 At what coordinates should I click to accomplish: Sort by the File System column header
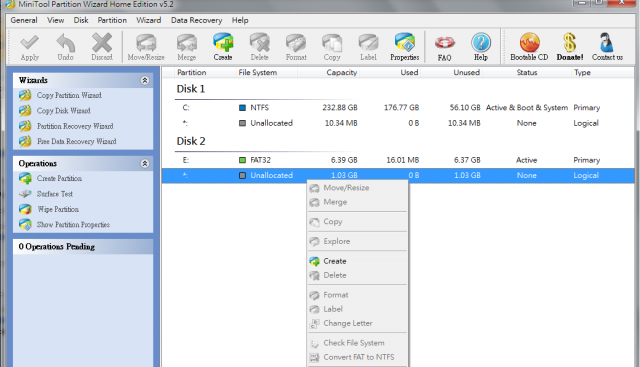pos(258,72)
